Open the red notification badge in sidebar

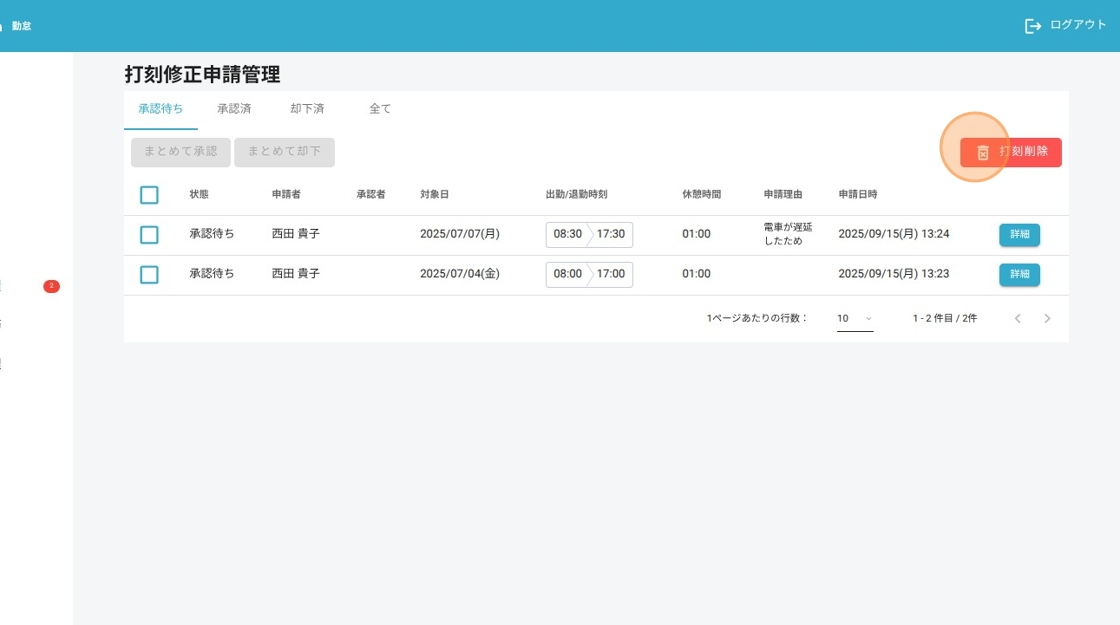pos(51,286)
